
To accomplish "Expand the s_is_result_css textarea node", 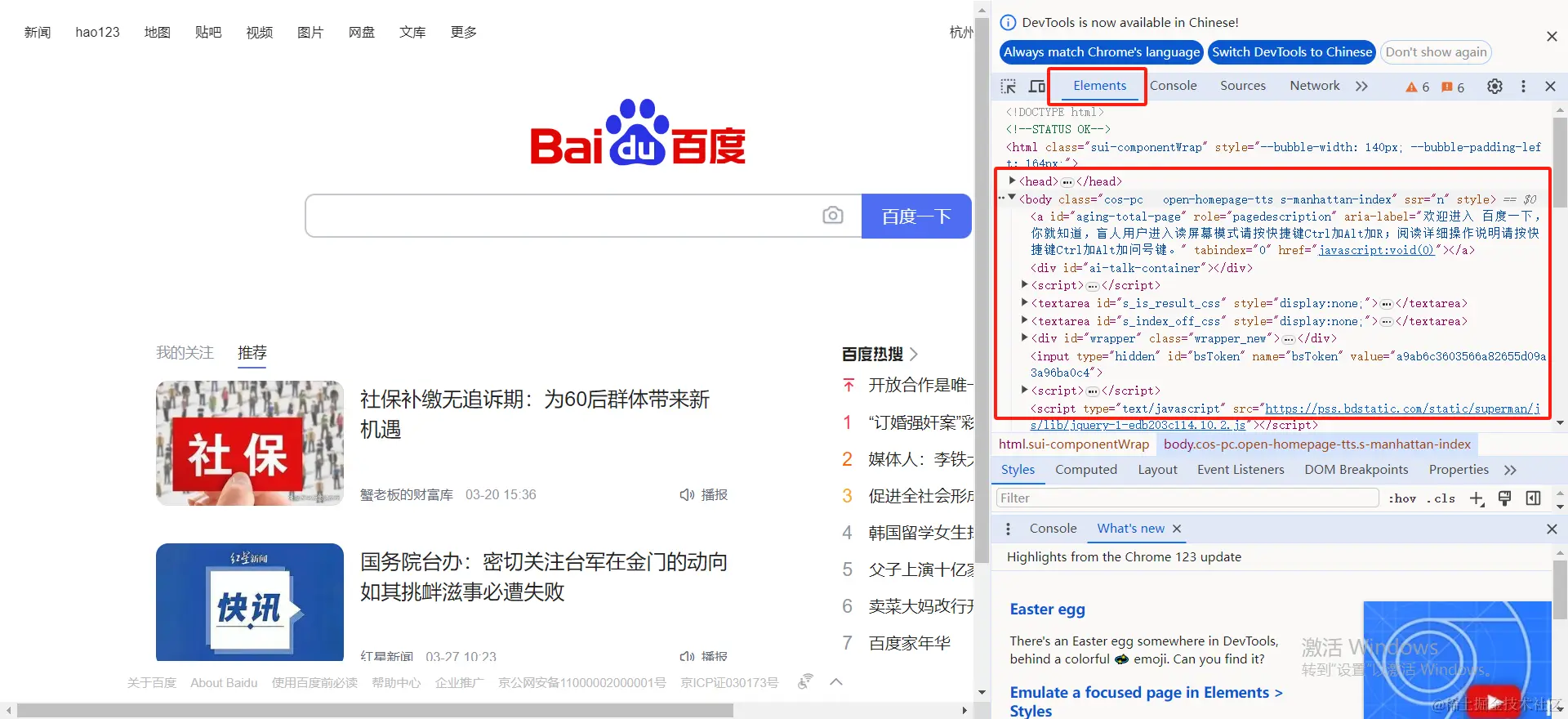I will point(1024,302).
